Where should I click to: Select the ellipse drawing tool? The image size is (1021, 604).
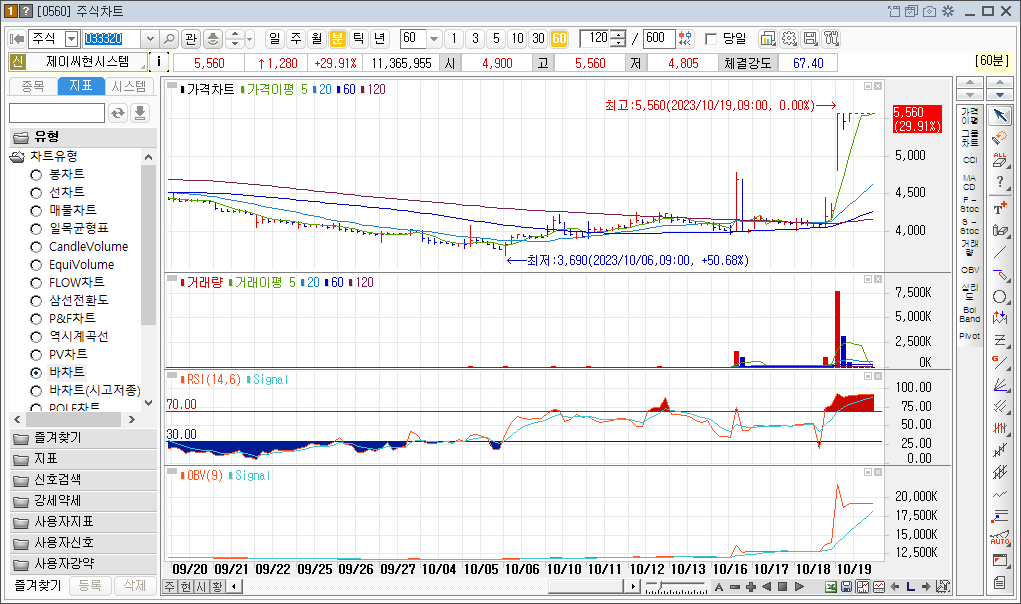coord(1000,297)
